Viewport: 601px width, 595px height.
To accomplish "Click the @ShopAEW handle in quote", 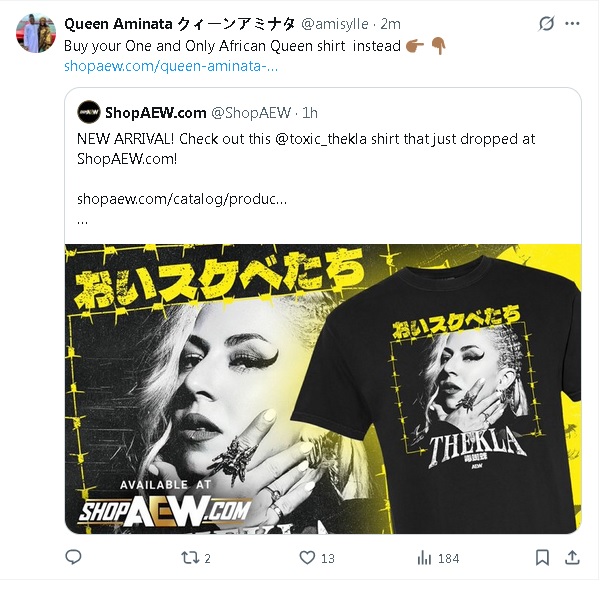I will click(251, 113).
